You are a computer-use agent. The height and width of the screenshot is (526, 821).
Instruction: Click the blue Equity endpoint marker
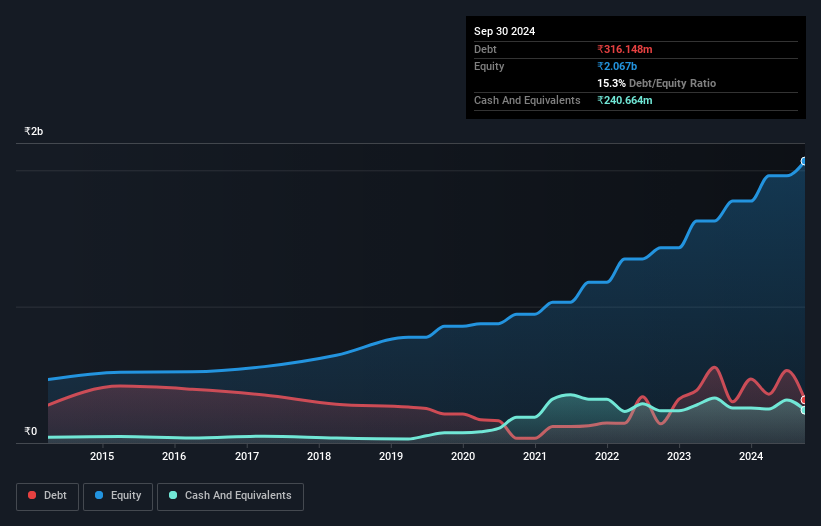(x=805, y=161)
